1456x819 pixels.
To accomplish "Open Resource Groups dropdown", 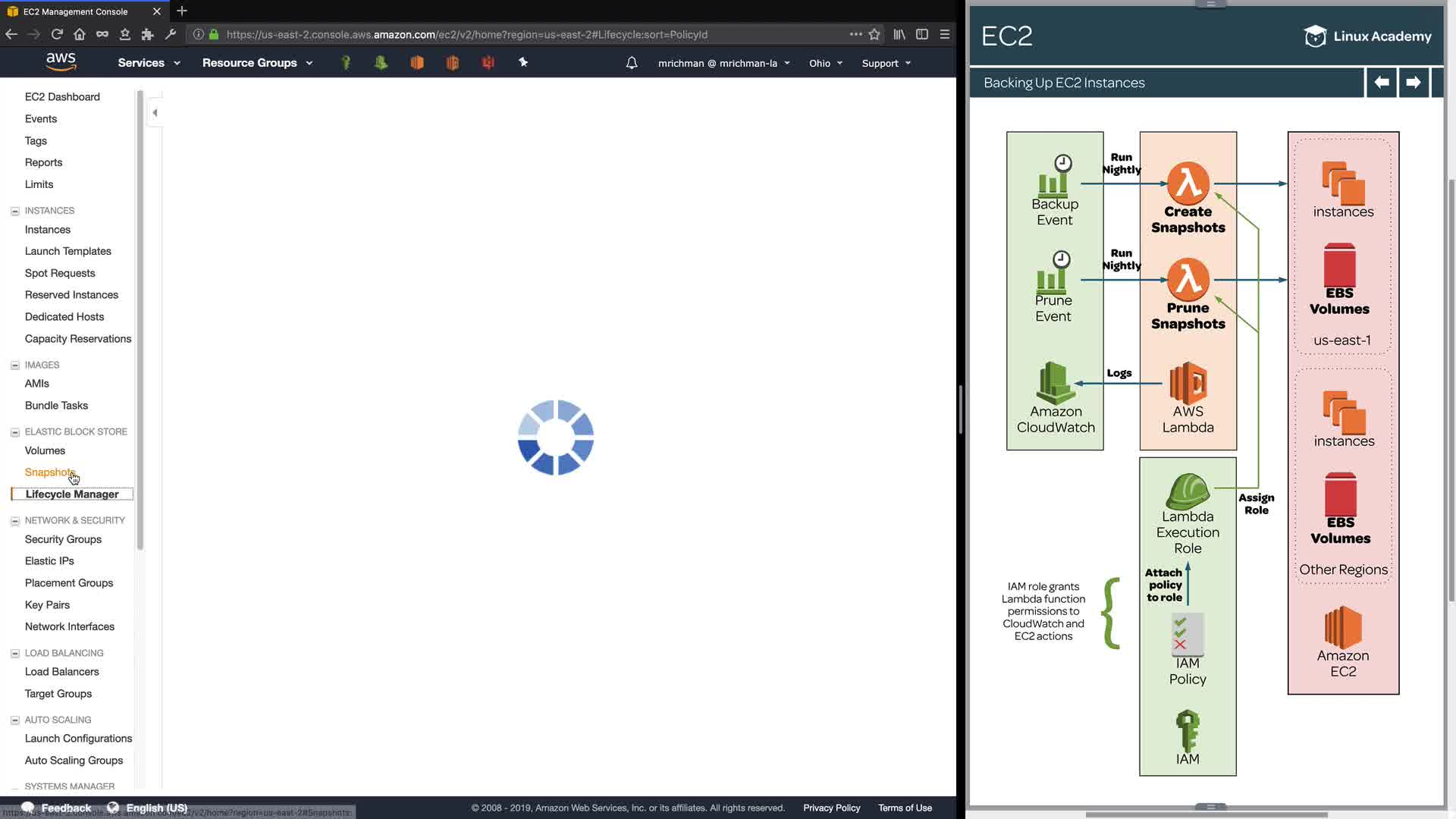I will [x=257, y=63].
